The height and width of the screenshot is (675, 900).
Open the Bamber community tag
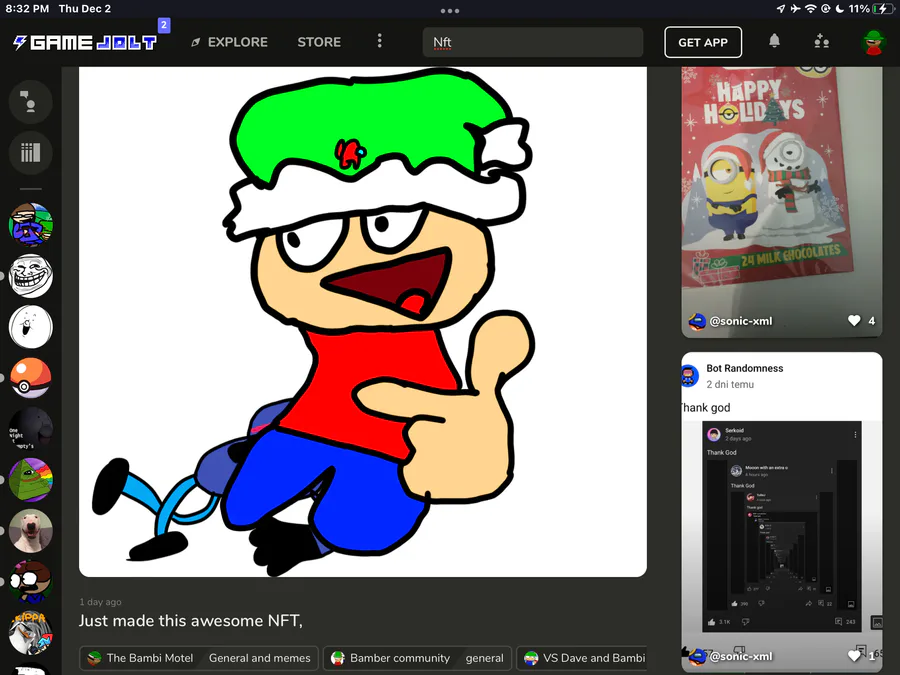(x=393, y=658)
